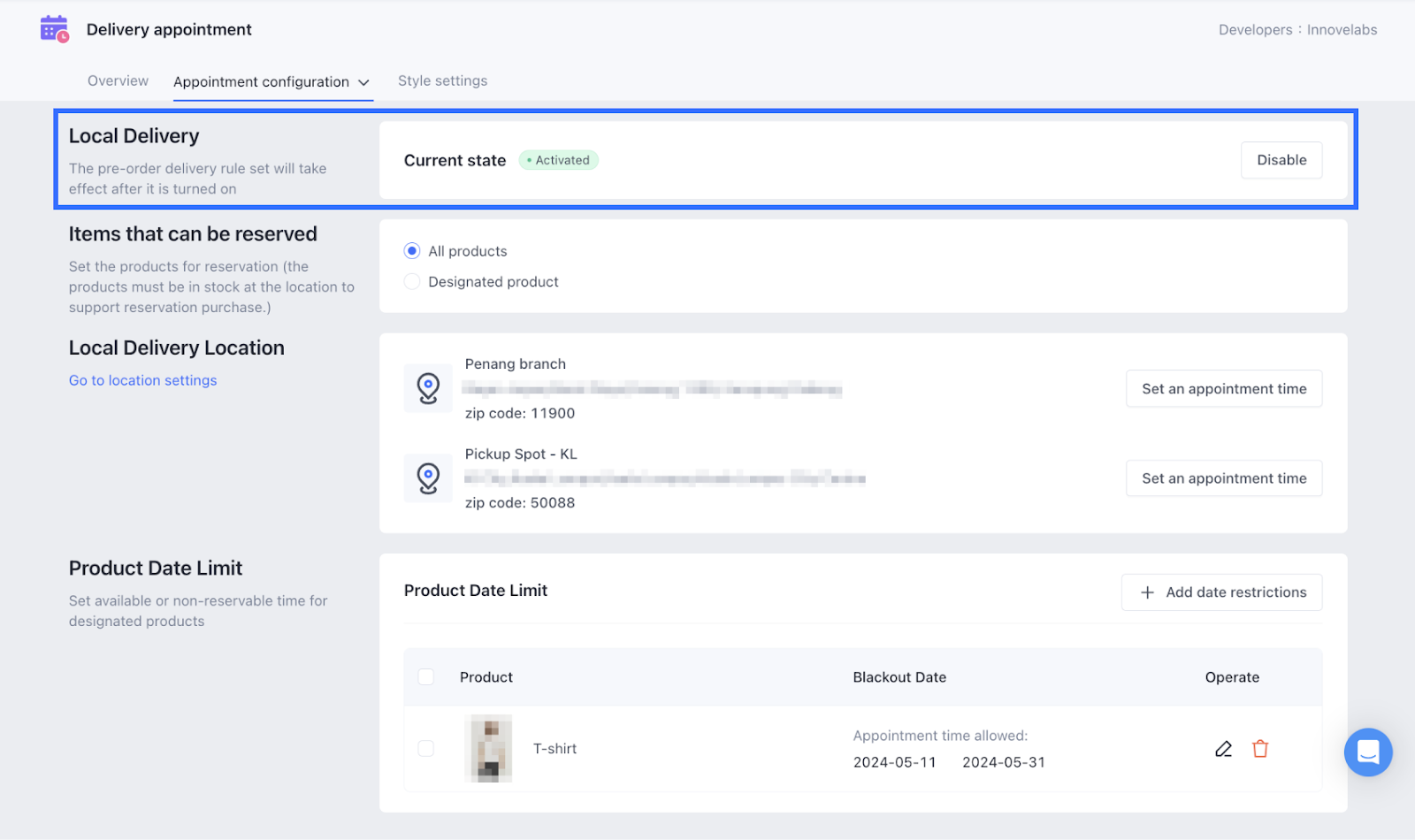This screenshot has width=1415, height=840.
Task: Expand the Appointment configuration dropdown chevron
Action: tap(363, 82)
